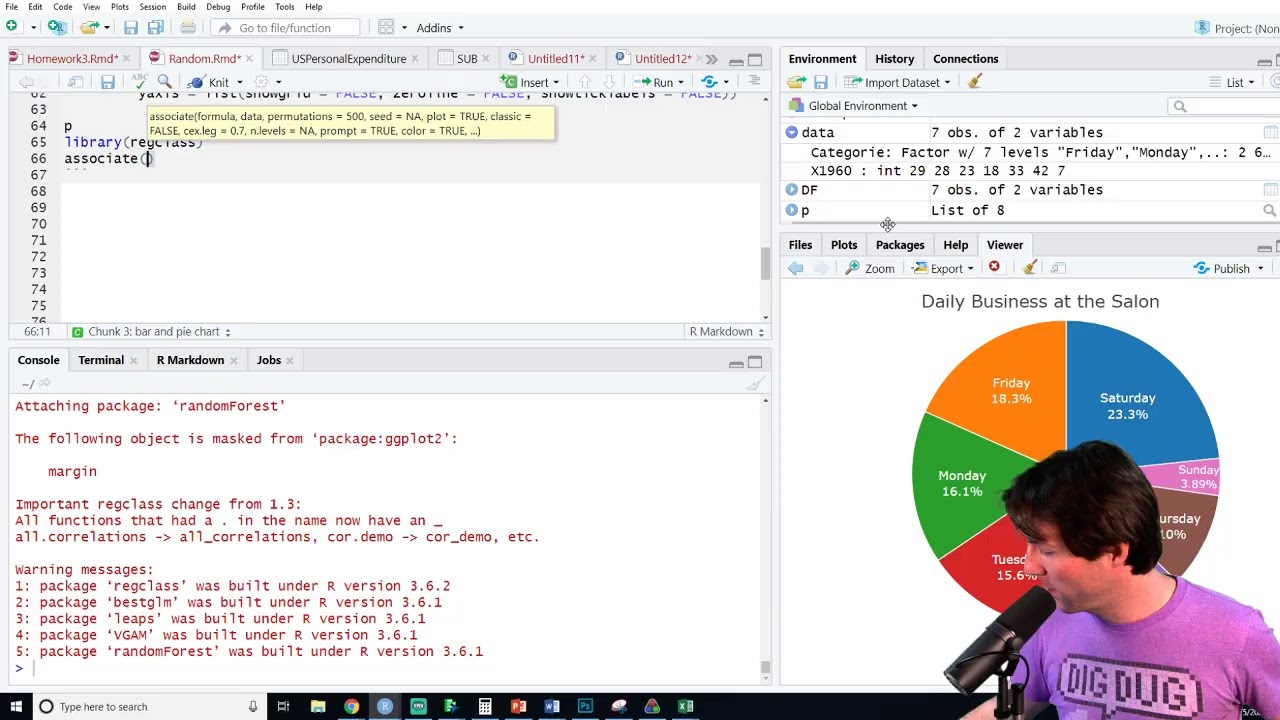Show more hidden editor tabs
1280x720 pixels.
pos(711,59)
